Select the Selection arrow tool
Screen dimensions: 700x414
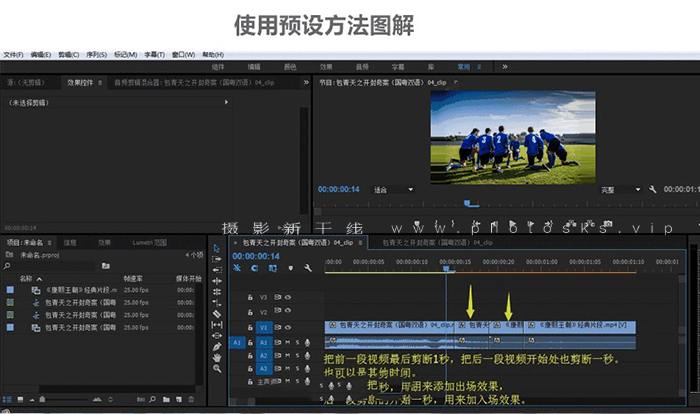pyautogui.click(x=217, y=248)
